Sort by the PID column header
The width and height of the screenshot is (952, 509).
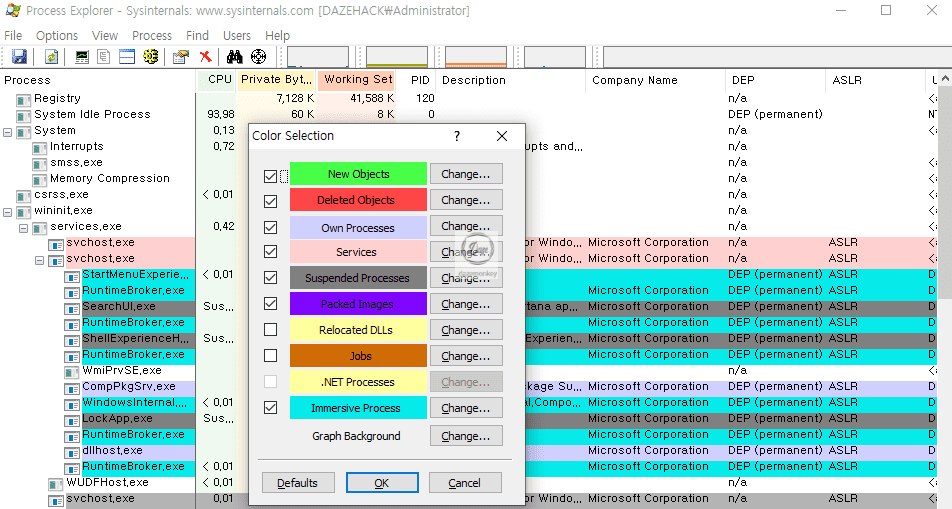[x=418, y=80]
